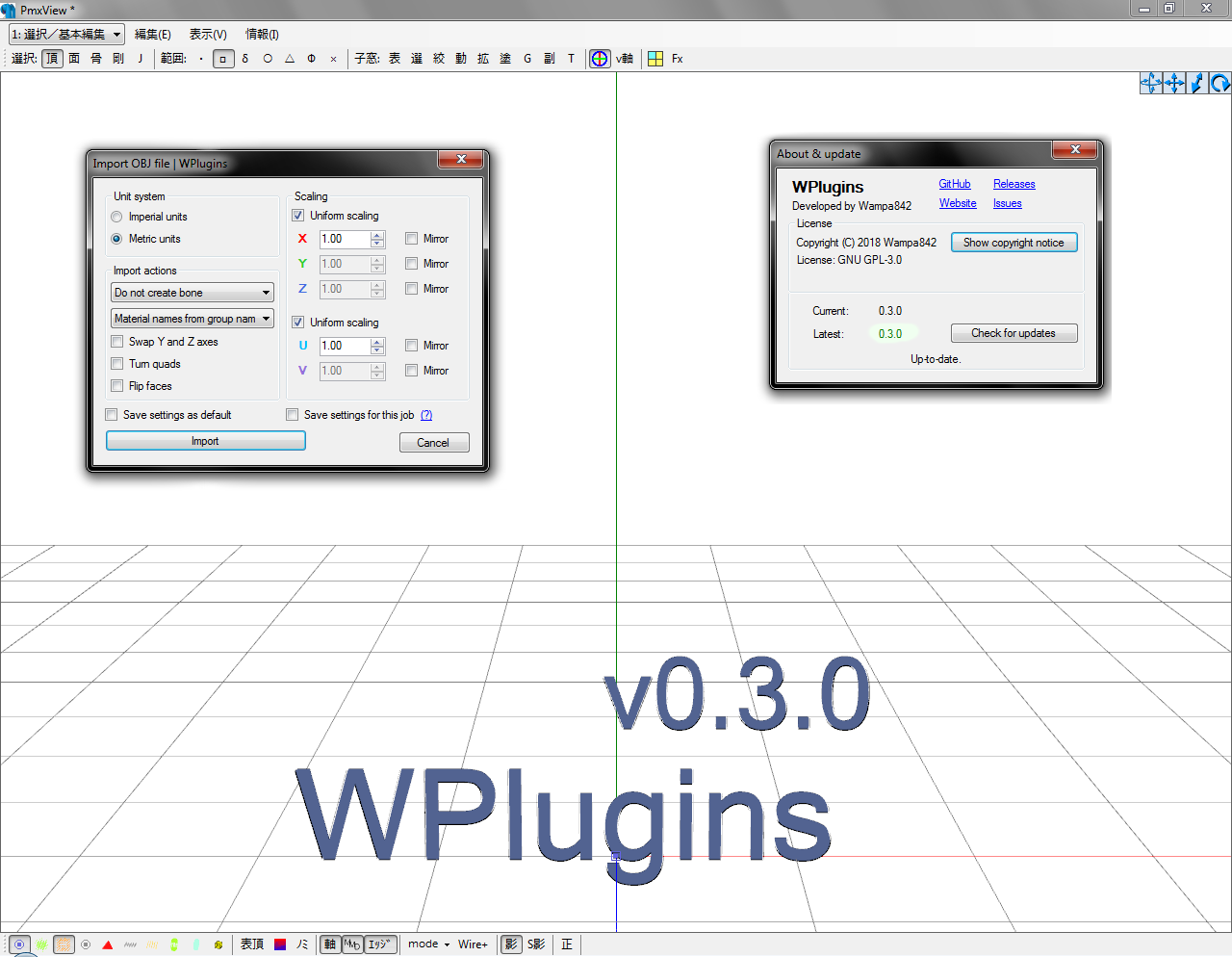Toggle the S影 self-shadow button
The width and height of the screenshot is (1232, 957).
[536, 944]
